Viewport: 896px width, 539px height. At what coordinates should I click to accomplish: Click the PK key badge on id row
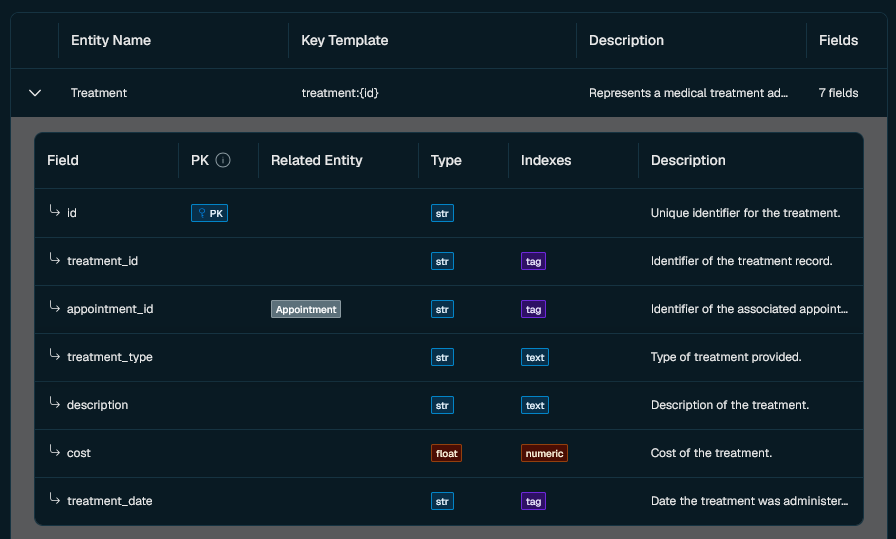(x=209, y=213)
